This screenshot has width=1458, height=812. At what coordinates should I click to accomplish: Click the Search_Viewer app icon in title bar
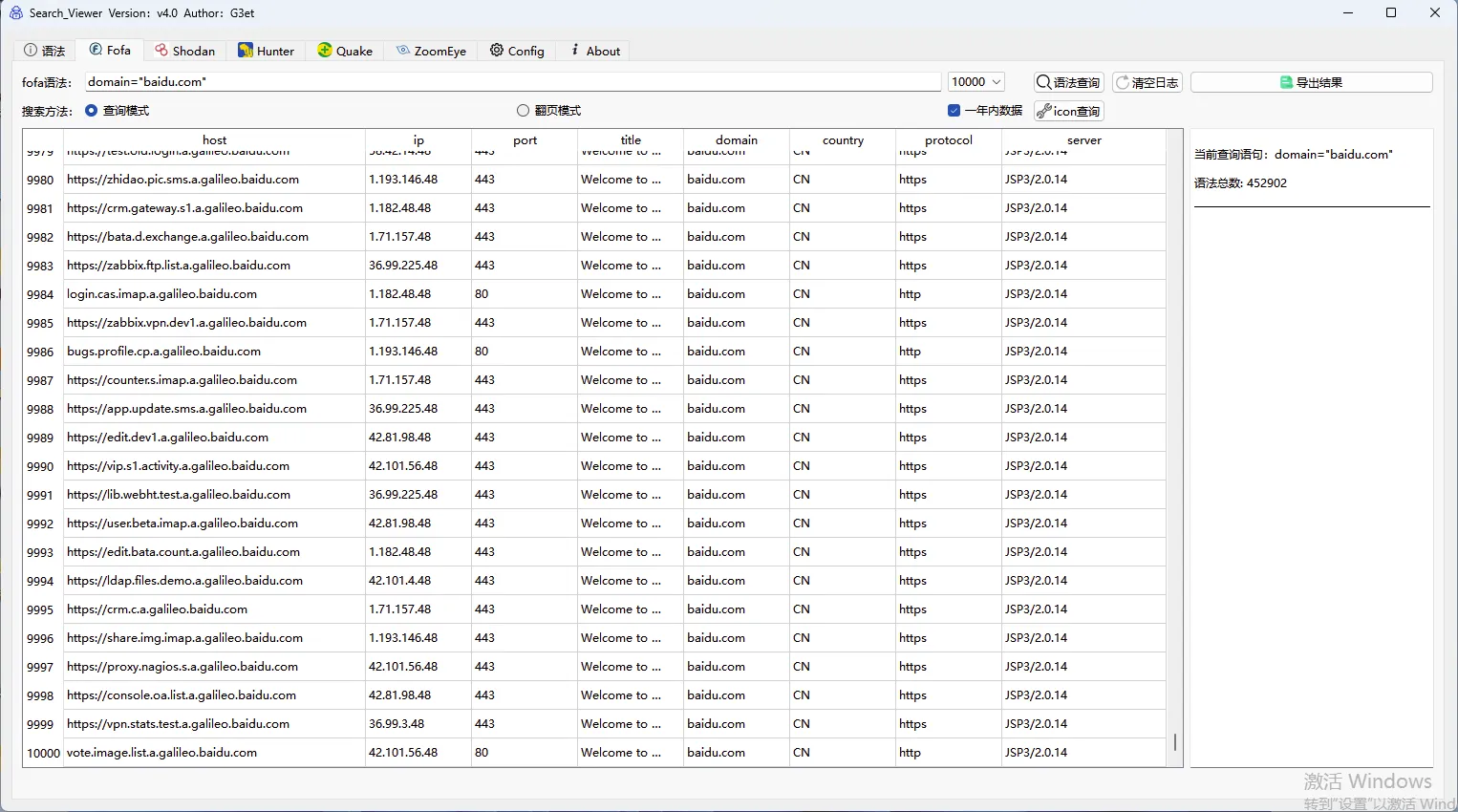16,13
